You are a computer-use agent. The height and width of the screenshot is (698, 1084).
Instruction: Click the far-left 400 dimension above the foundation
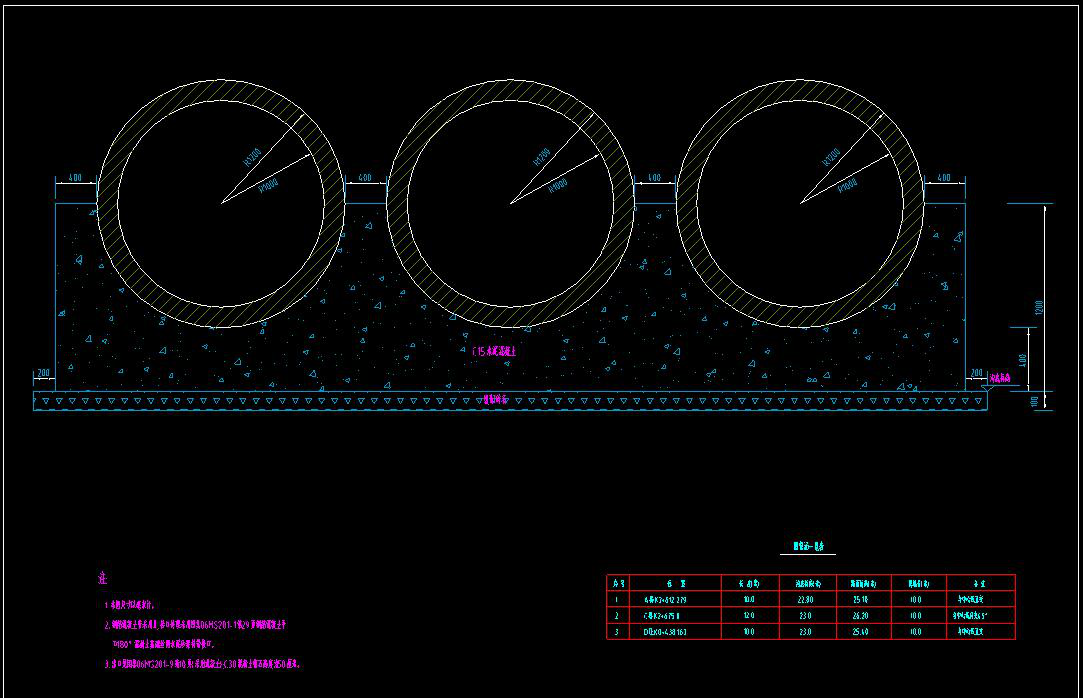(75, 177)
